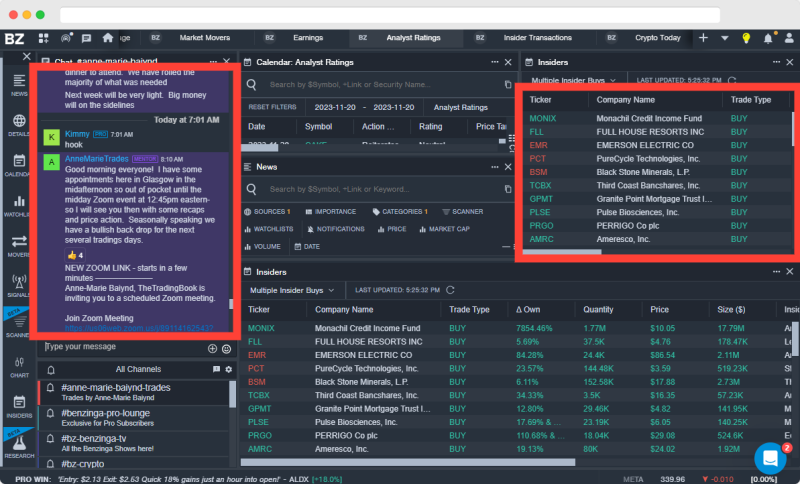Click the Type your message chat input
Image resolution: width=800 pixels, height=484 pixels.
pos(122,347)
